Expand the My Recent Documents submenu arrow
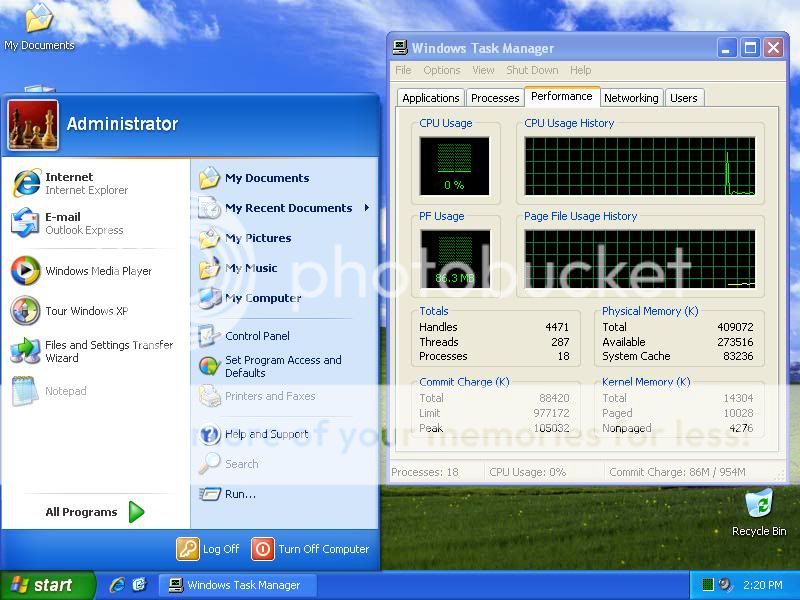Viewport: 800px width, 600px height. (367, 208)
